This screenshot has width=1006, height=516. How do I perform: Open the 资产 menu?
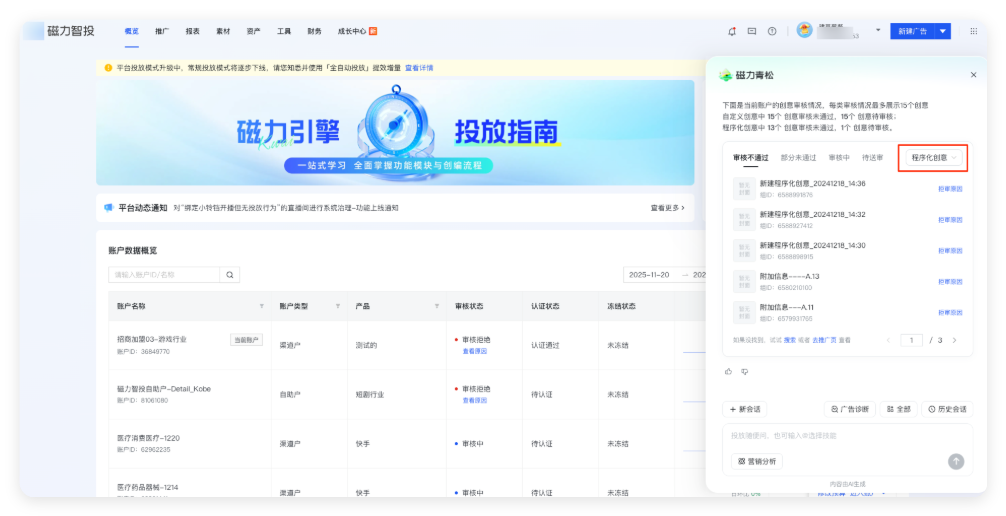click(253, 31)
